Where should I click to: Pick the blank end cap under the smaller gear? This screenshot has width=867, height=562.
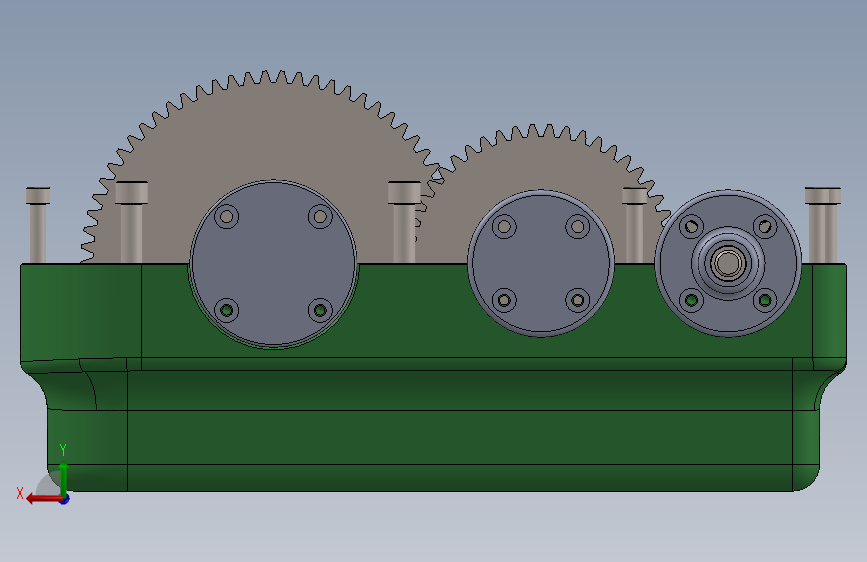(541, 263)
